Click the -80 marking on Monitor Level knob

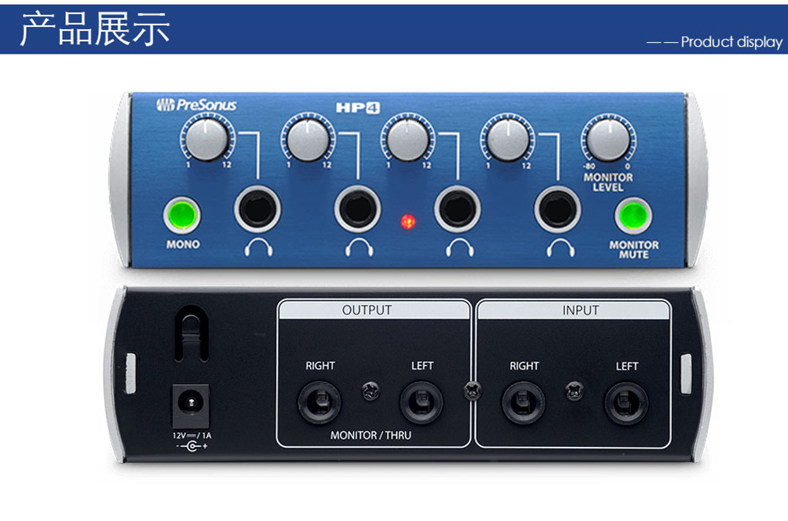(589, 166)
